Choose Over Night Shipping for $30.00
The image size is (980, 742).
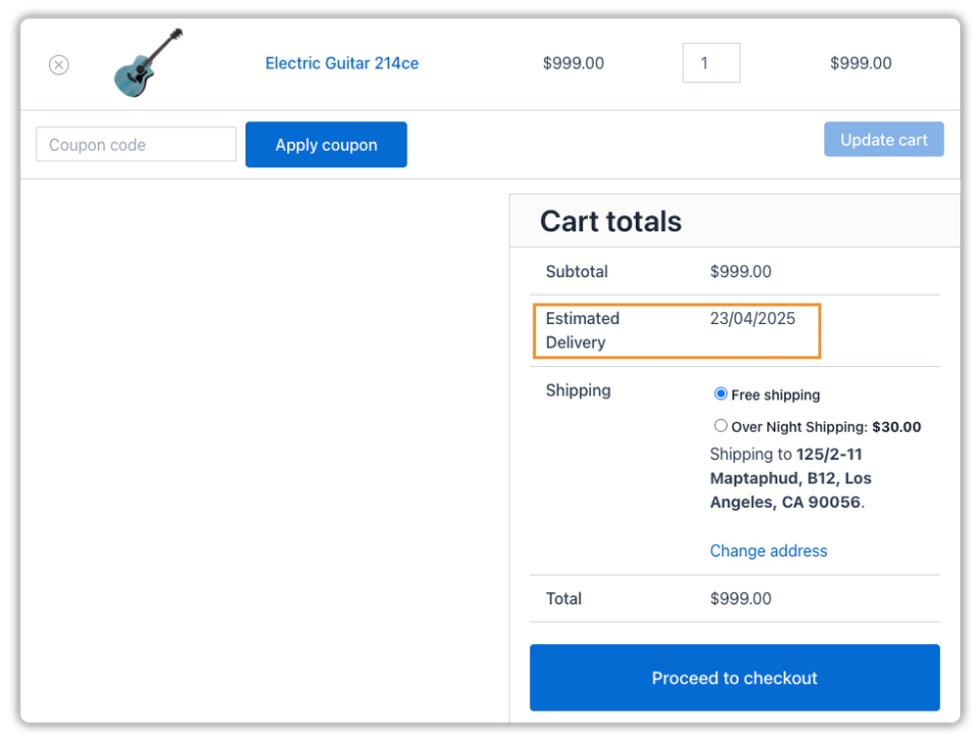click(721, 425)
